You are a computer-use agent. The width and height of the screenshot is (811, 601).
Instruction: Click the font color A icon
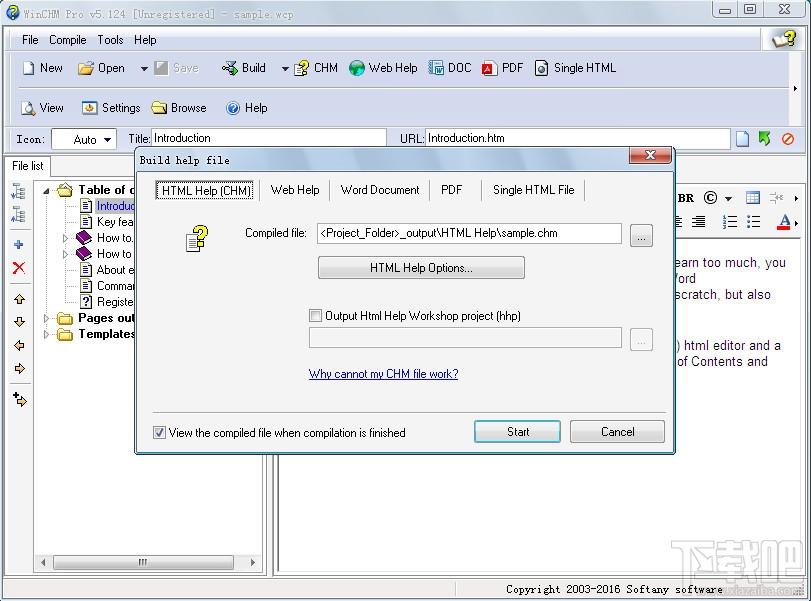tap(785, 222)
